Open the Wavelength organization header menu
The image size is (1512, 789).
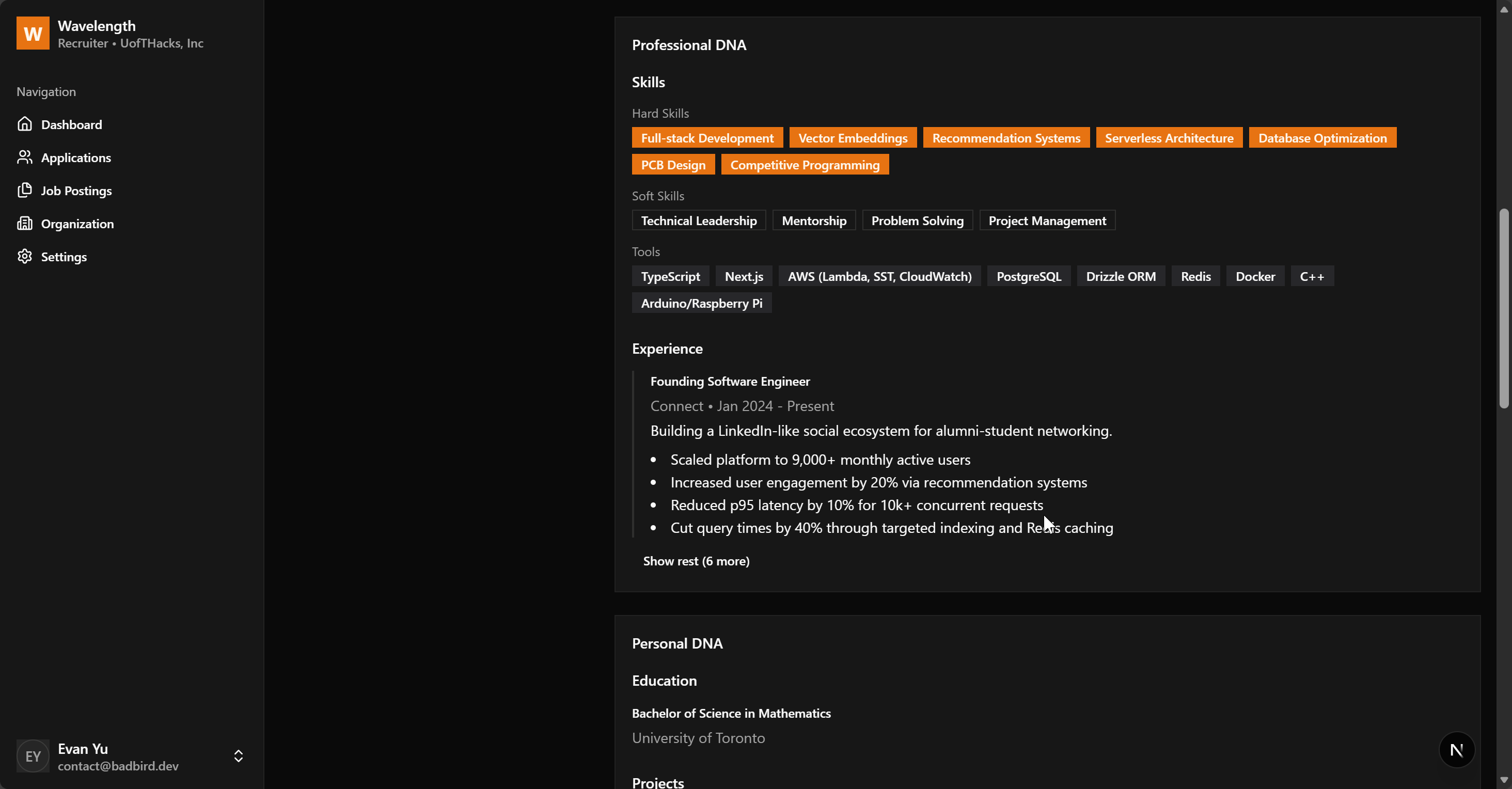tap(130, 34)
